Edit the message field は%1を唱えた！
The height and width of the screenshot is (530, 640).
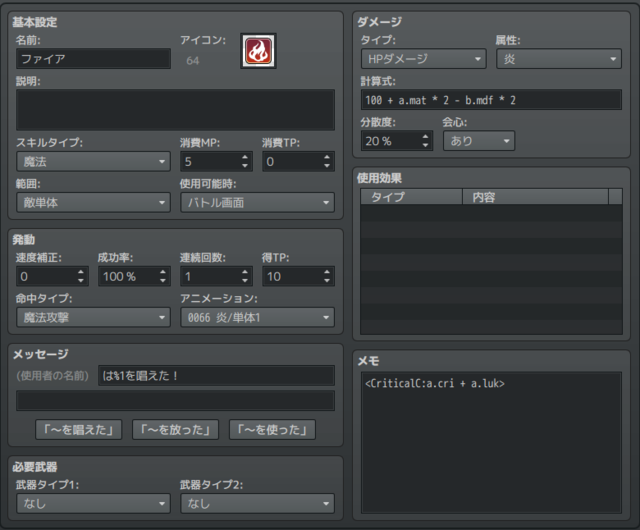tap(216, 376)
